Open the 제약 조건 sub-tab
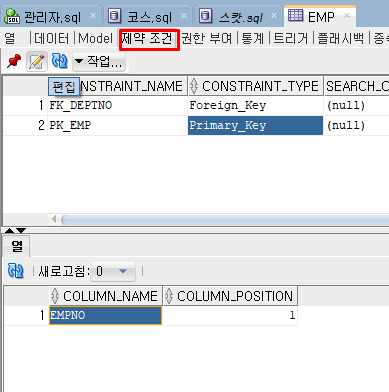389x392 pixels. [x=147, y=38]
